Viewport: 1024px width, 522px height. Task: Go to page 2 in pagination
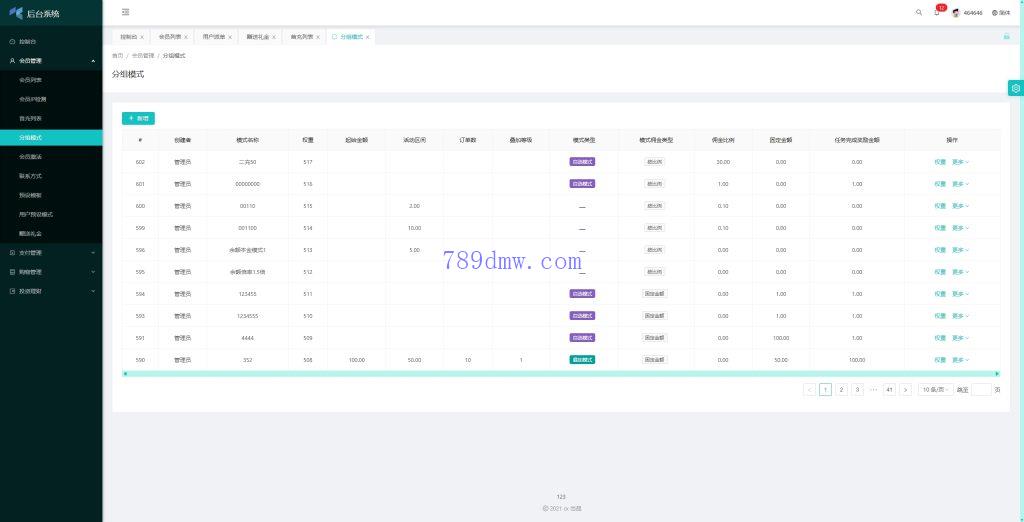tap(841, 390)
